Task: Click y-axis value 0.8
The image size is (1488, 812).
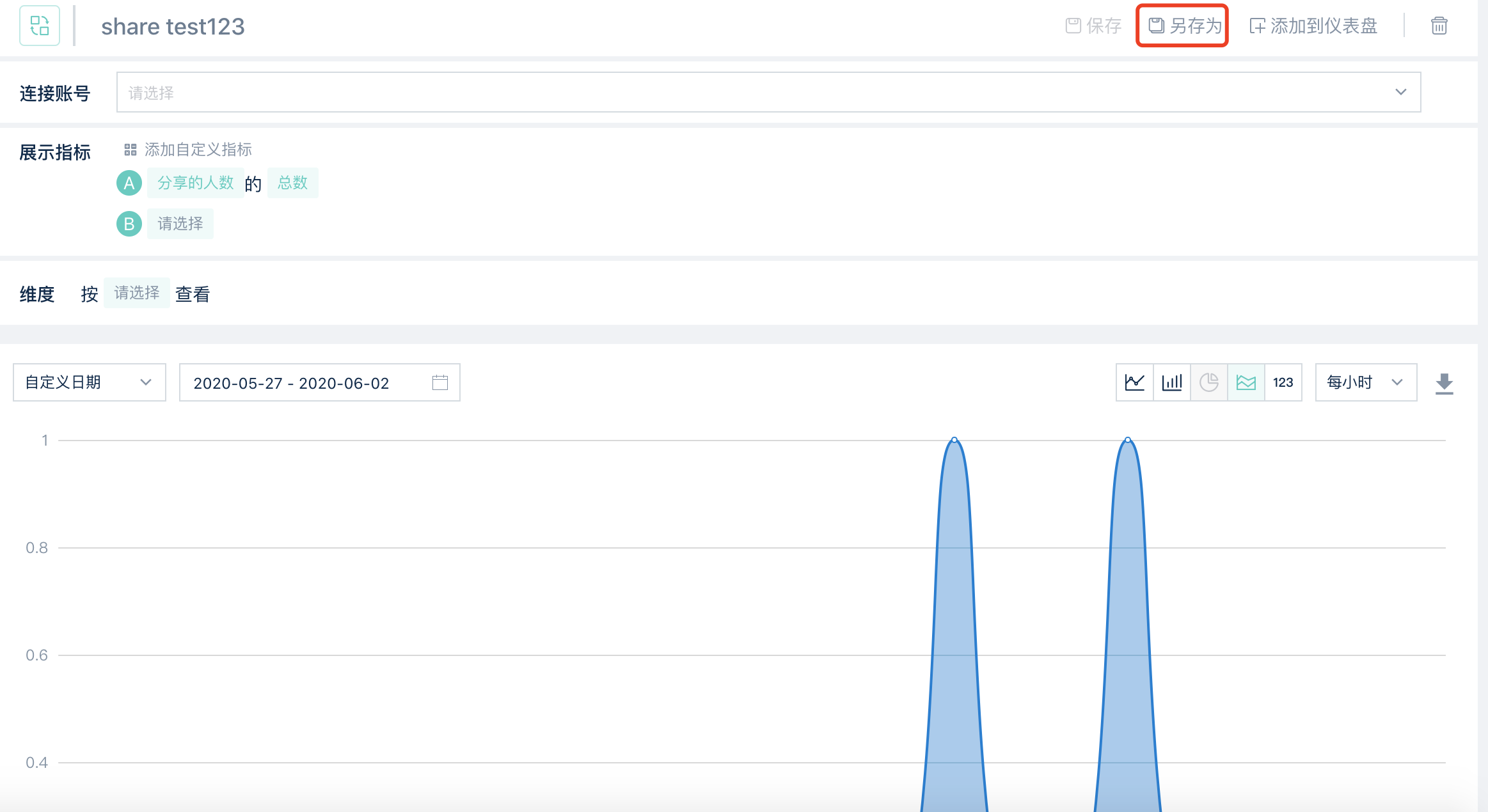Action: [x=37, y=547]
